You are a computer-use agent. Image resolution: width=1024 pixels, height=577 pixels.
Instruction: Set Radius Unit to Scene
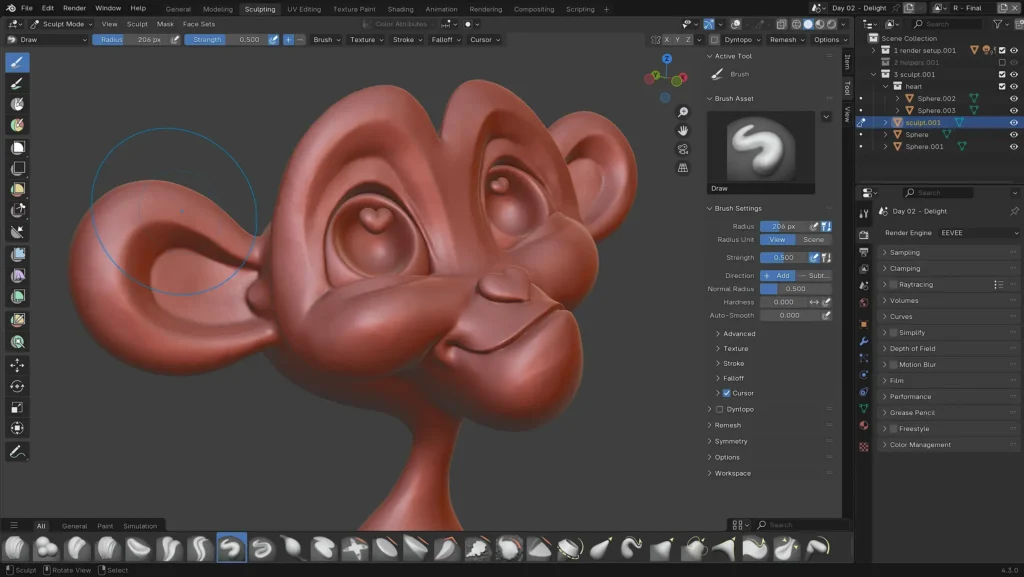(814, 240)
